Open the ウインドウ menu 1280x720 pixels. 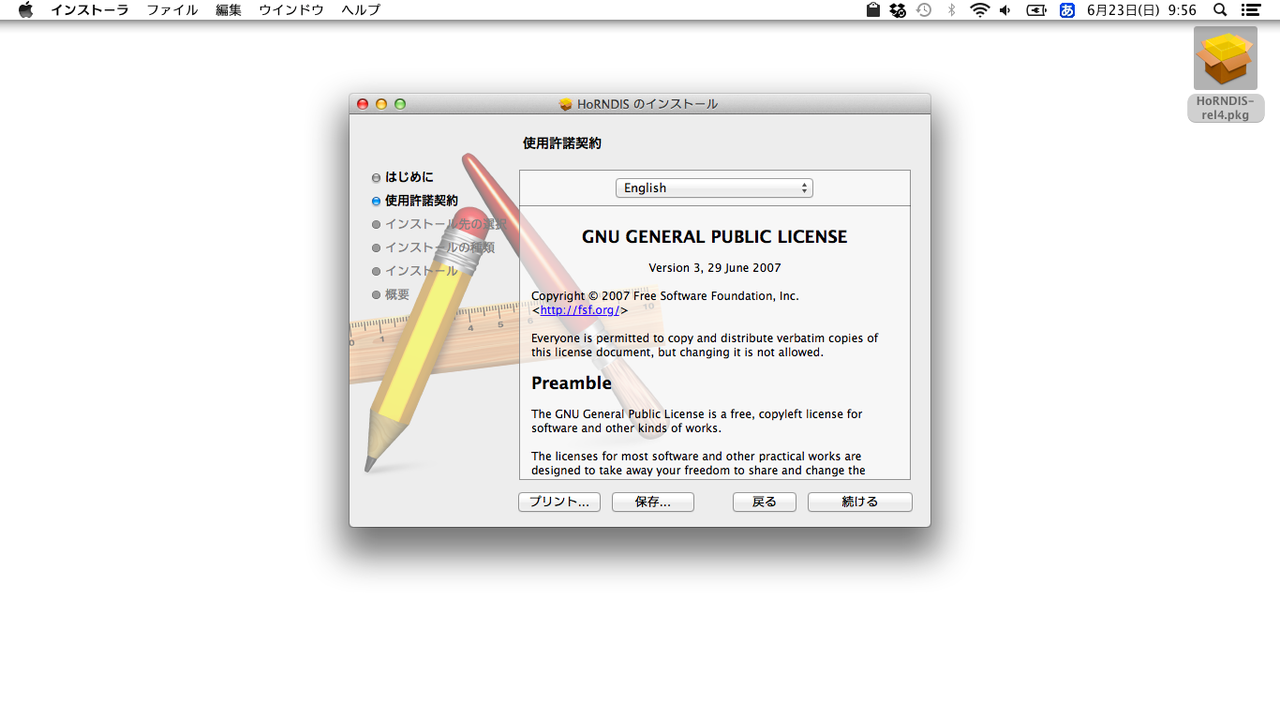[291, 10]
